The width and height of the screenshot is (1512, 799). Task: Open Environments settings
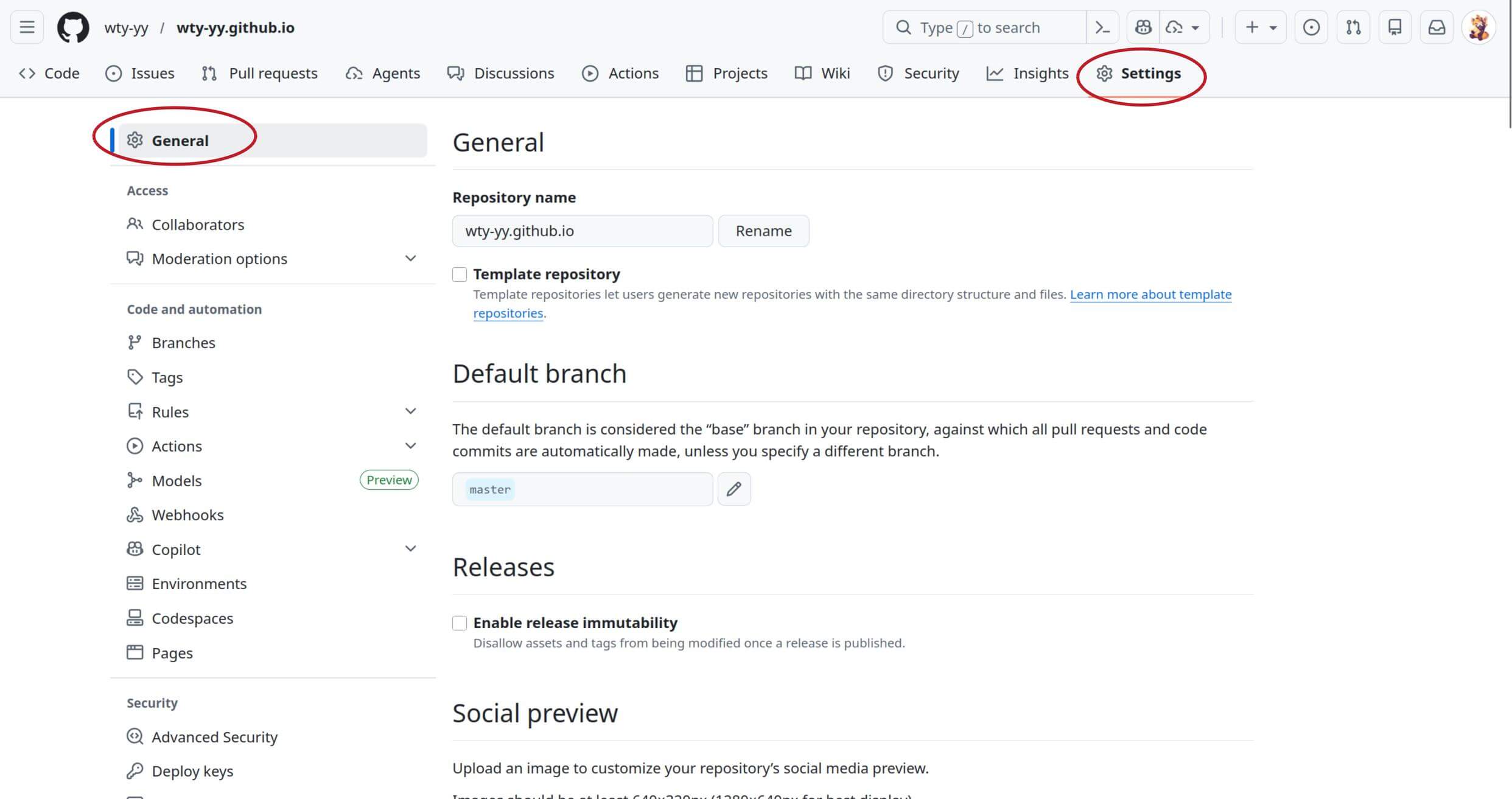point(273,584)
